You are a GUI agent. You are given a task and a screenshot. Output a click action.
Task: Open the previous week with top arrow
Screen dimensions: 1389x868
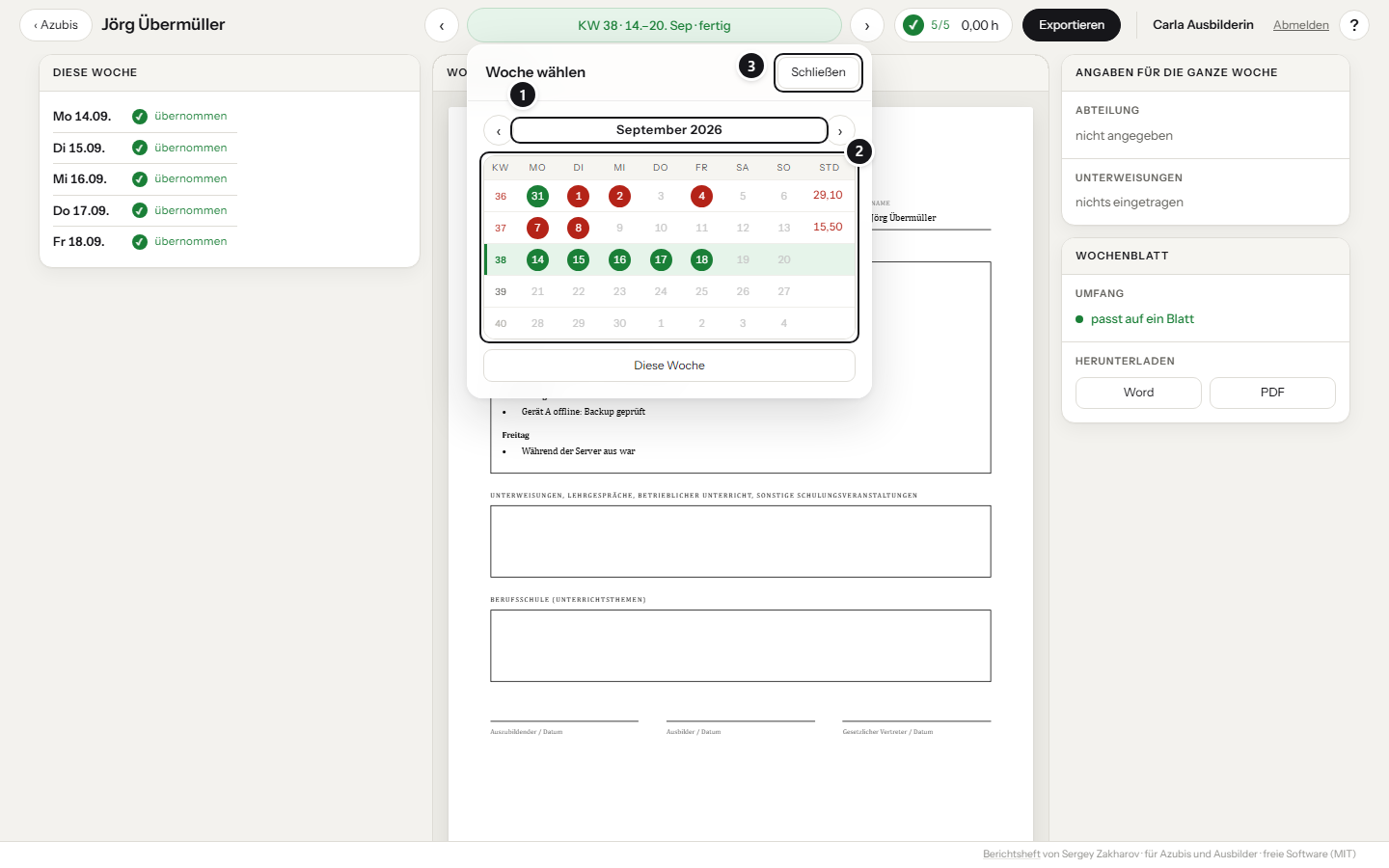(x=442, y=25)
